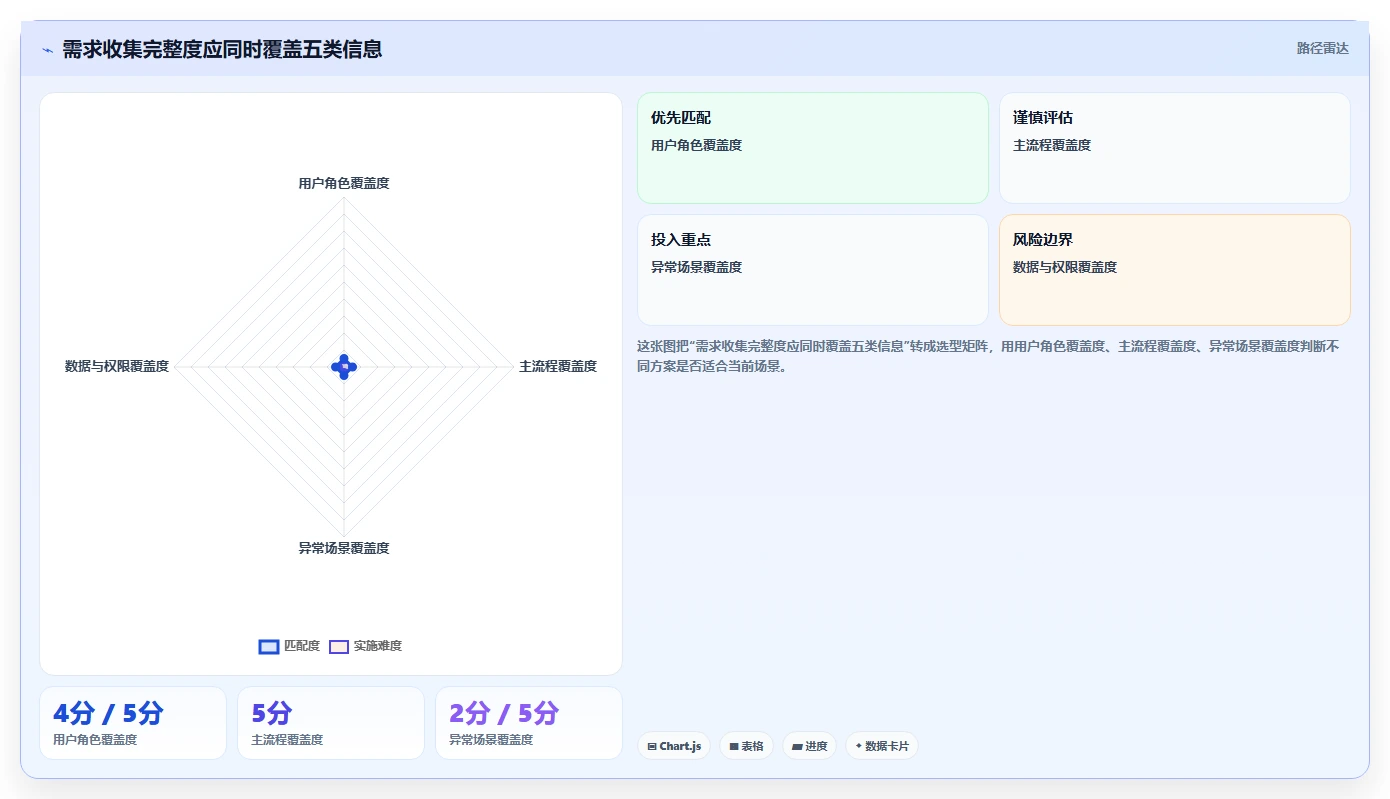The image size is (1390, 799).
Task: Click the 用户角色覆盖度 radar axis label
Action: [x=344, y=183]
